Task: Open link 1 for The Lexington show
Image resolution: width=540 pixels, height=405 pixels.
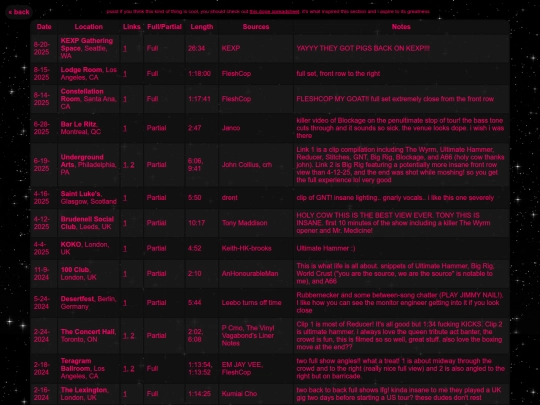Action: click(x=125, y=394)
